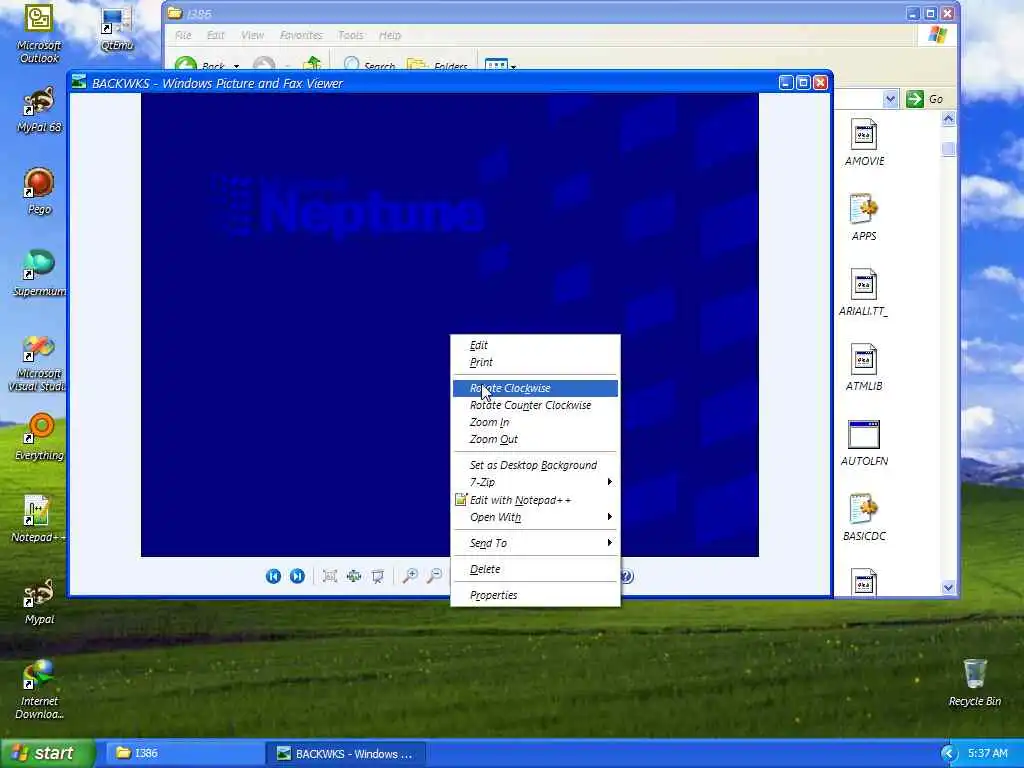This screenshot has height=768, width=1024.
Task: Select APPS file in I386 window
Action: (864, 217)
